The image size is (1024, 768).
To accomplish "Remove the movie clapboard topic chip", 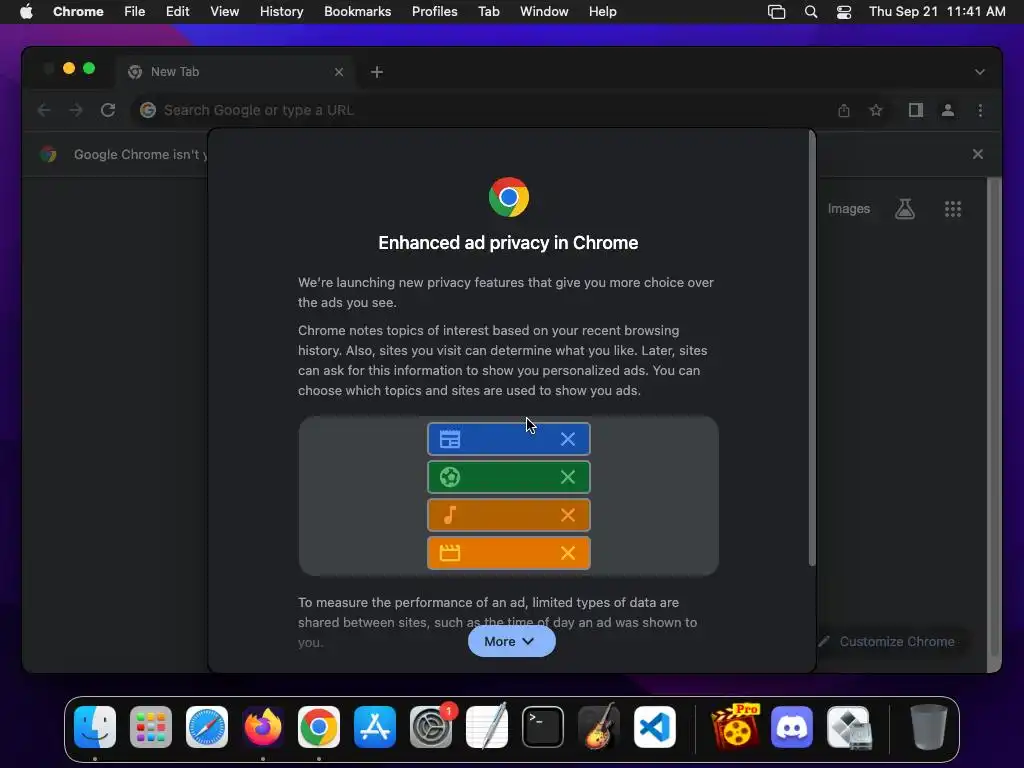I will coord(568,553).
